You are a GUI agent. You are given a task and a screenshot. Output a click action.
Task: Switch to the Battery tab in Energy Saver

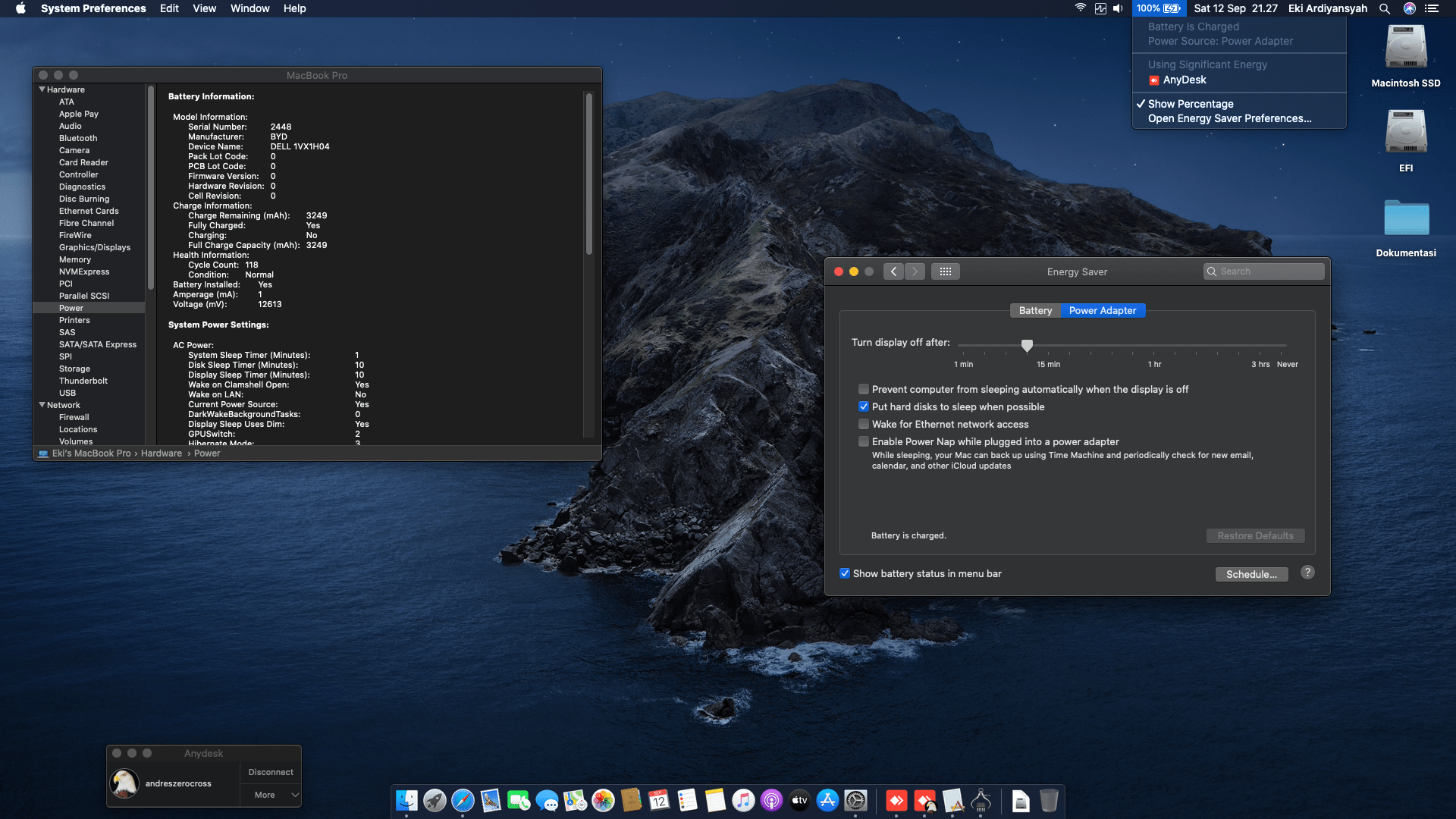1035,310
